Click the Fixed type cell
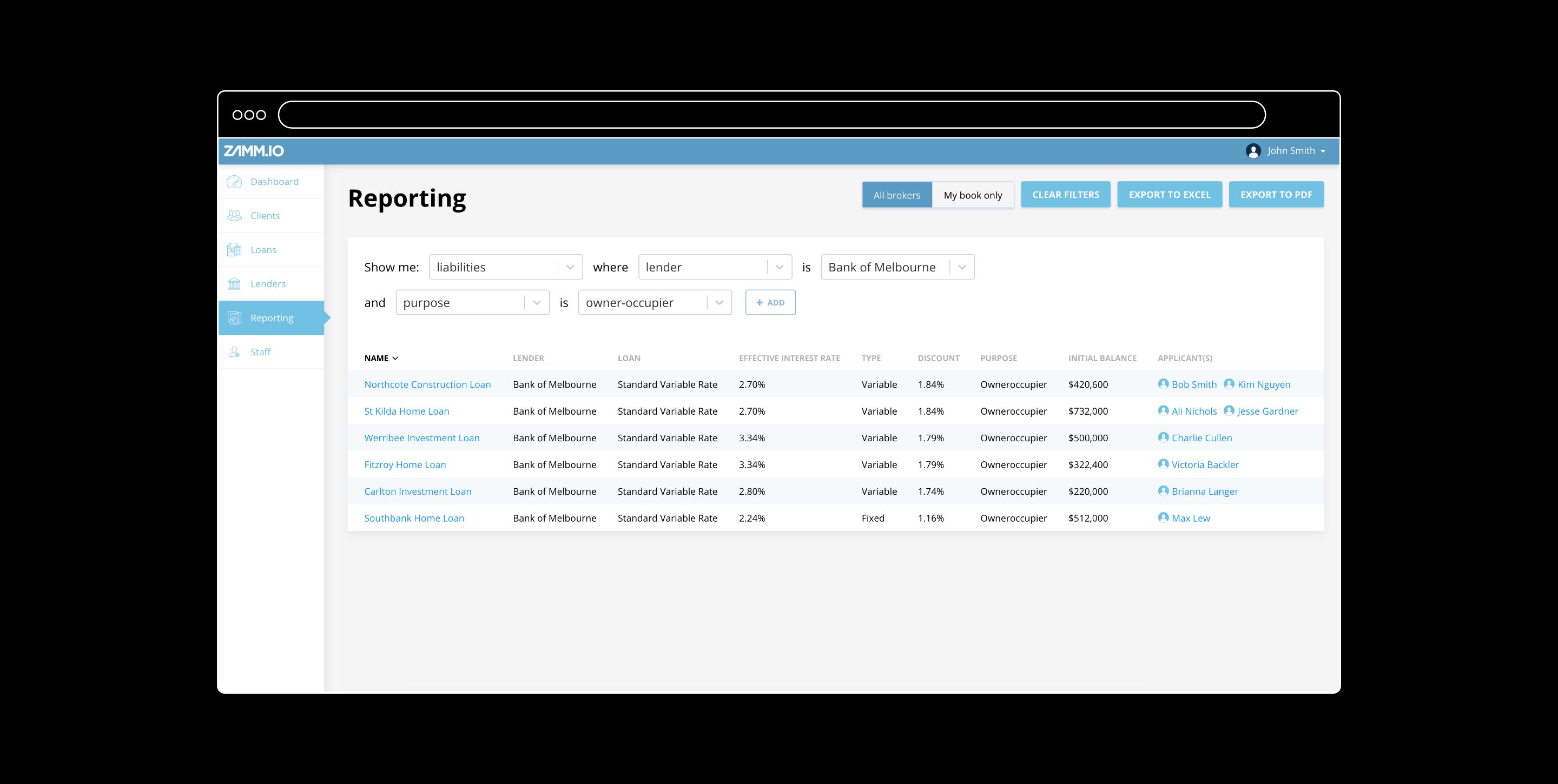1558x784 pixels. coord(873,518)
